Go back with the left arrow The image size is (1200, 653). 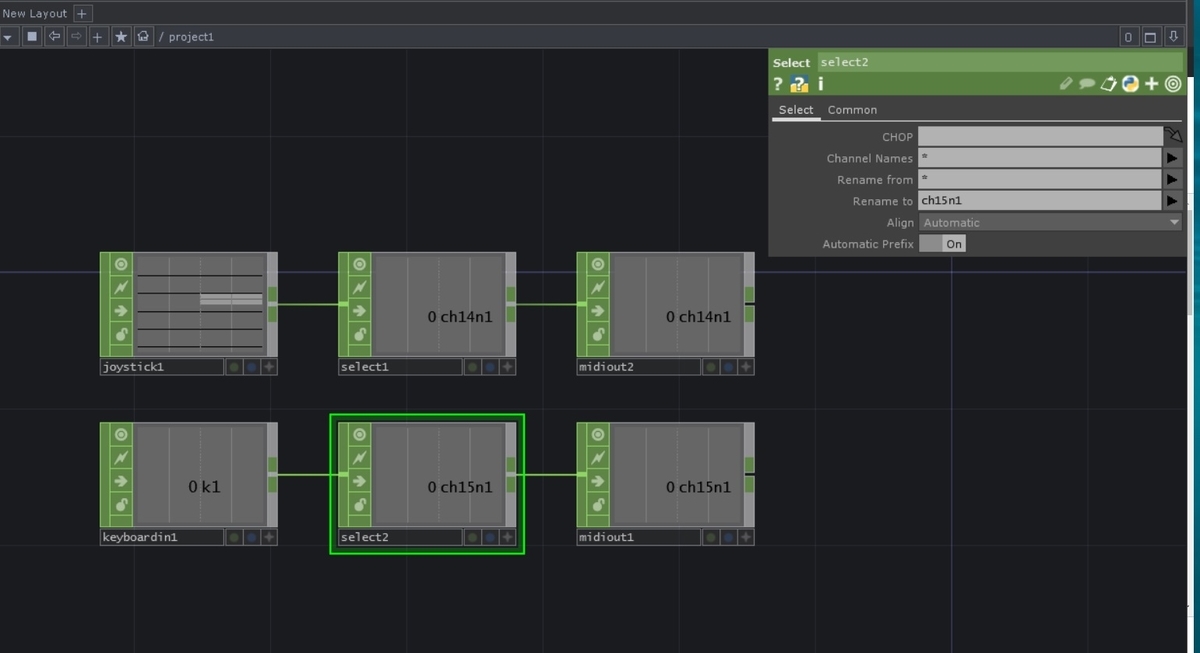(x=53, y=37)
